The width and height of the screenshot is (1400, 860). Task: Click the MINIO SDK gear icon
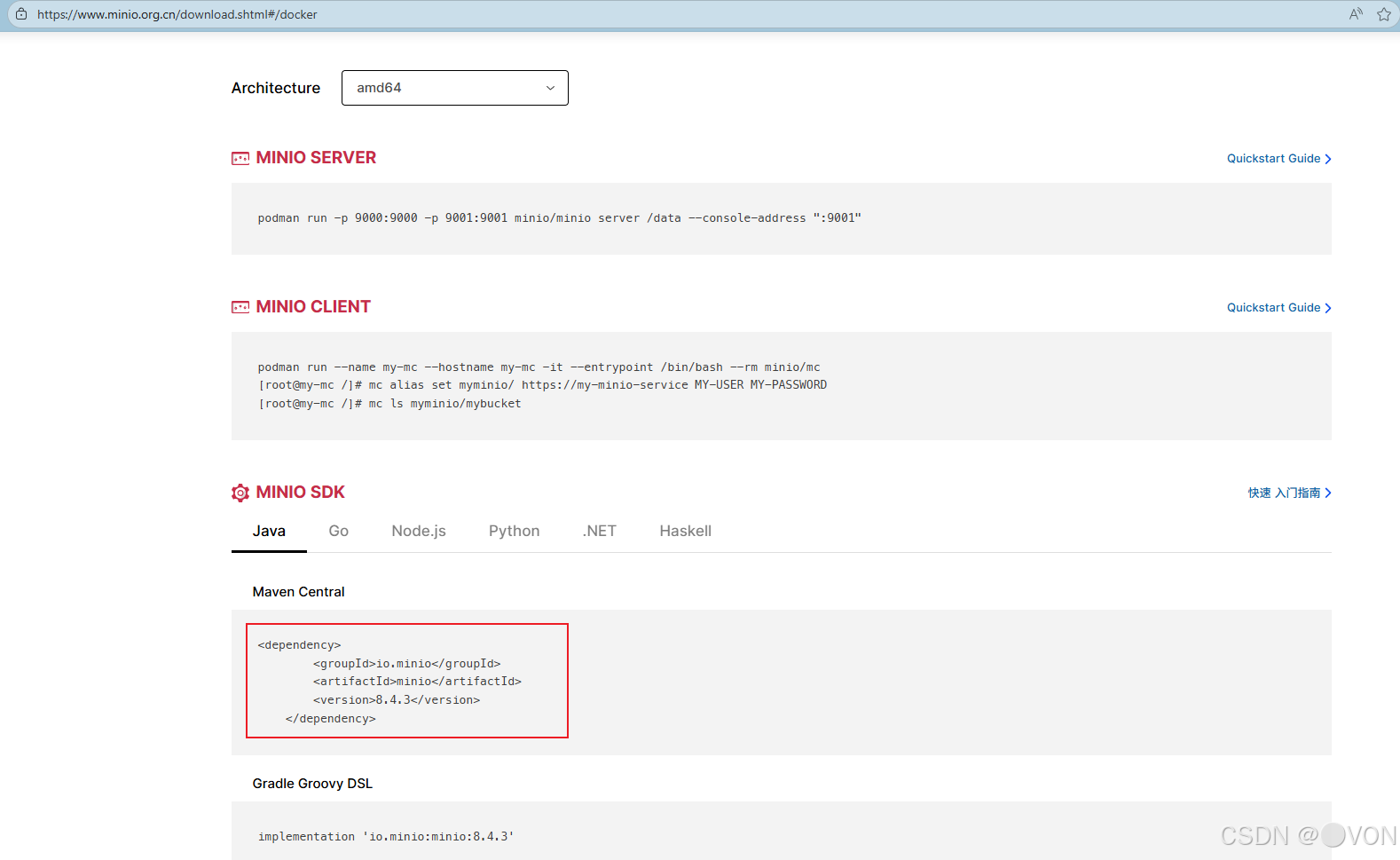click(x=240, y=493)
